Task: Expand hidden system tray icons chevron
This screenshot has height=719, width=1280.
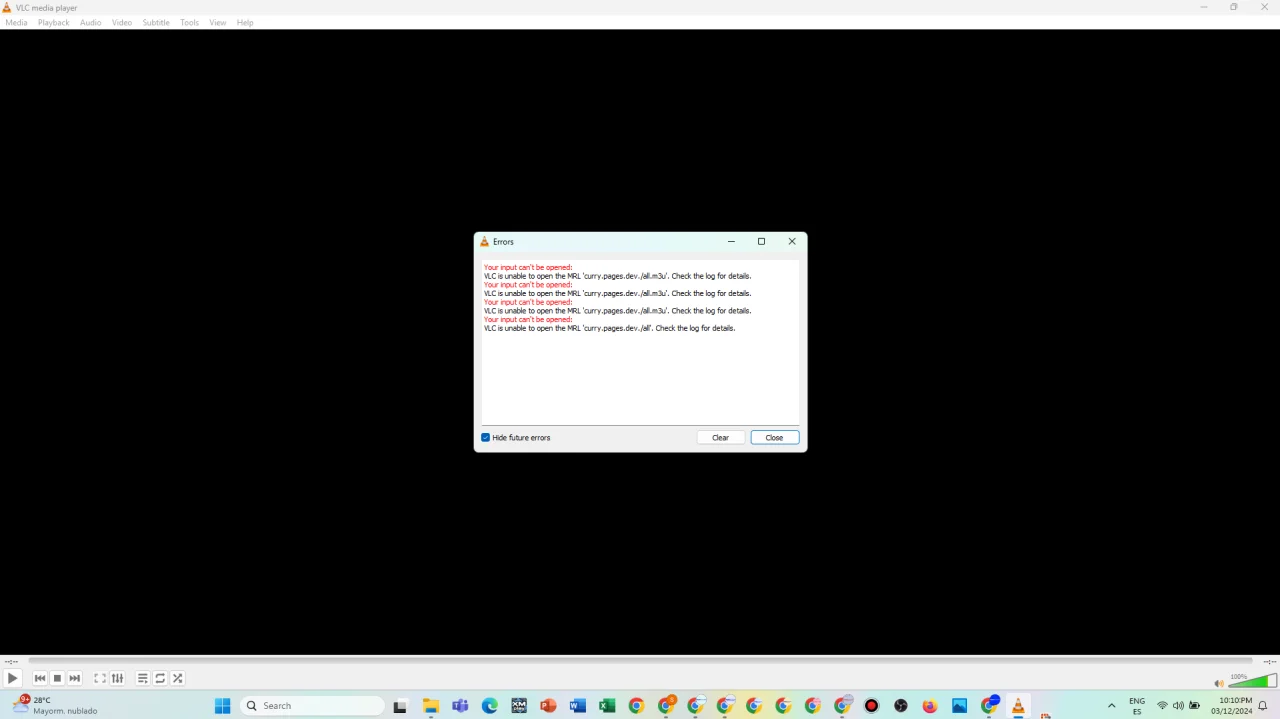Action: (1111, 706)
